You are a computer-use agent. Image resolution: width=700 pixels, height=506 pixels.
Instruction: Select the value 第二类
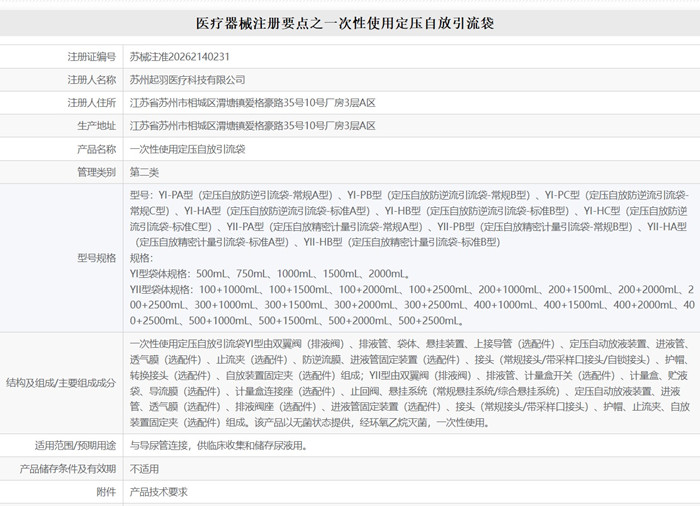click(144, 172)
